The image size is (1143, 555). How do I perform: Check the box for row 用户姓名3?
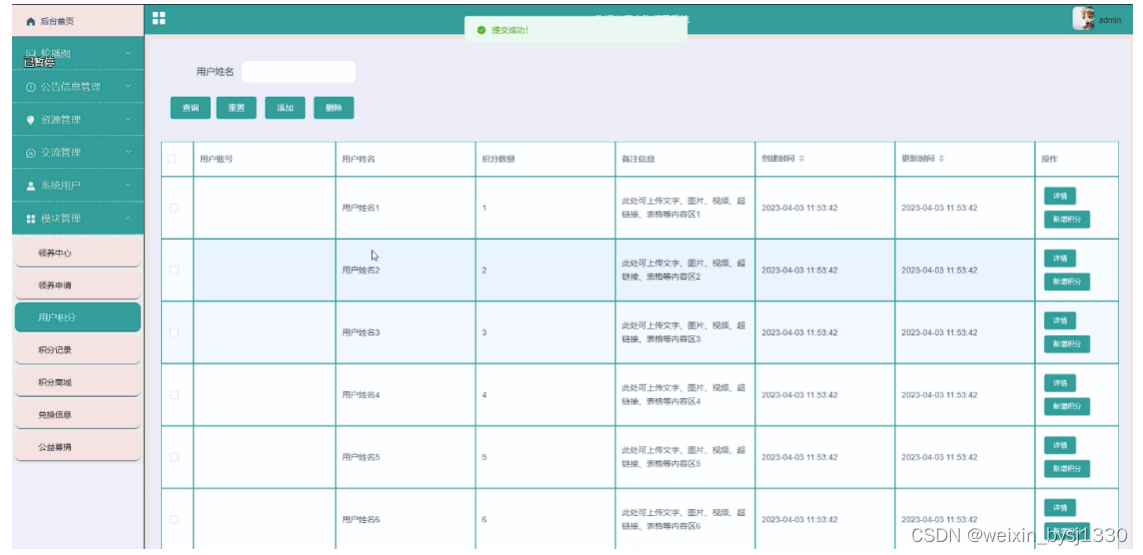click(173, 333)
